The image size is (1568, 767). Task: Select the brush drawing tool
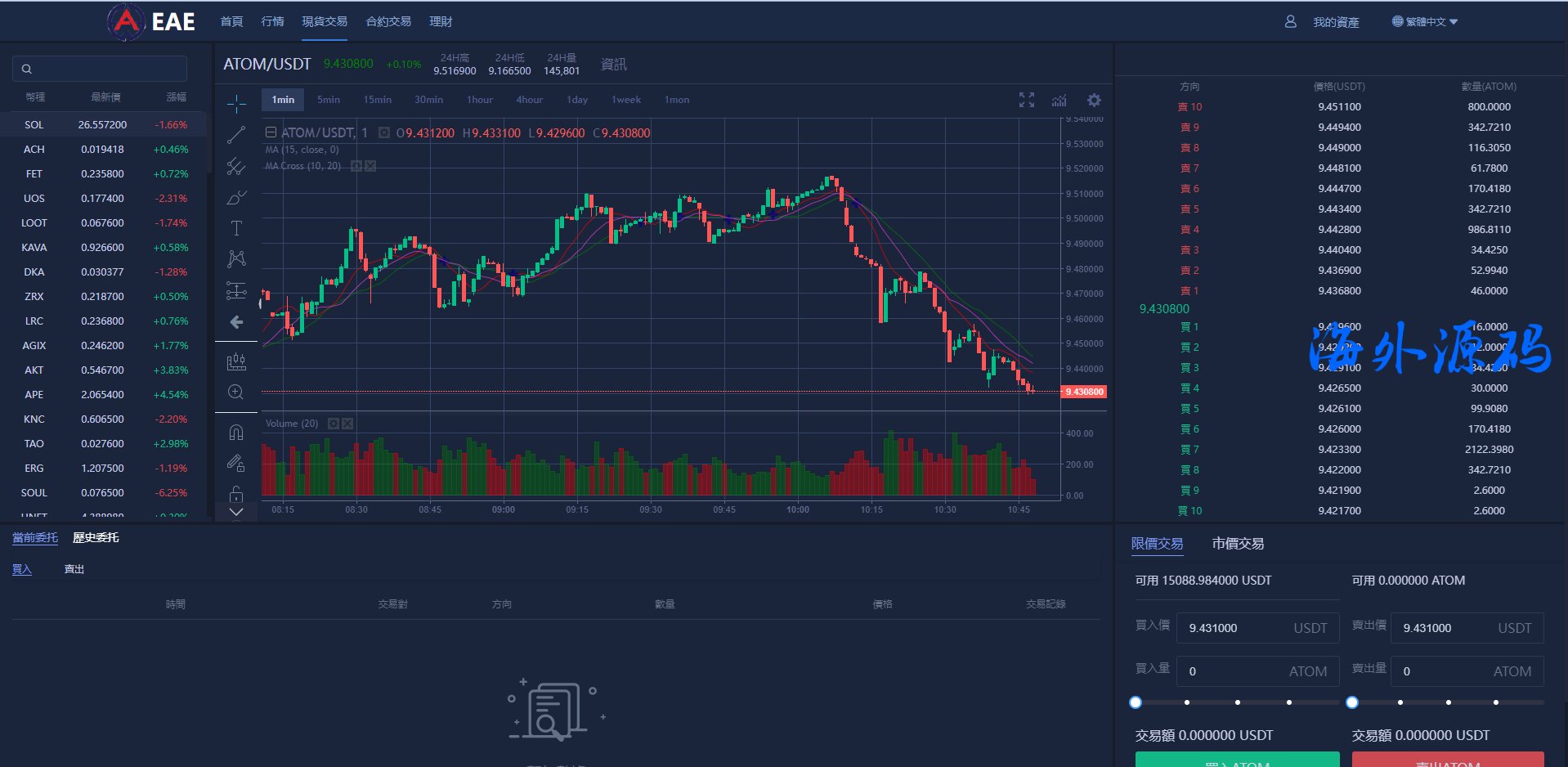(236, 197)
